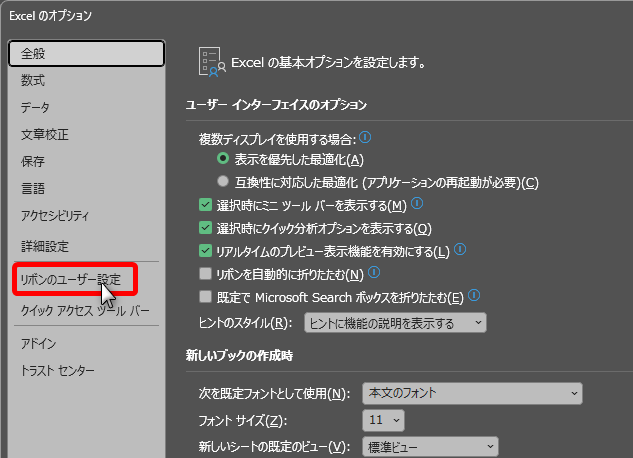Screen dimensions: 633x458
Task: Select 表示を優先した最適化 radio button
Action: point(223,159)
